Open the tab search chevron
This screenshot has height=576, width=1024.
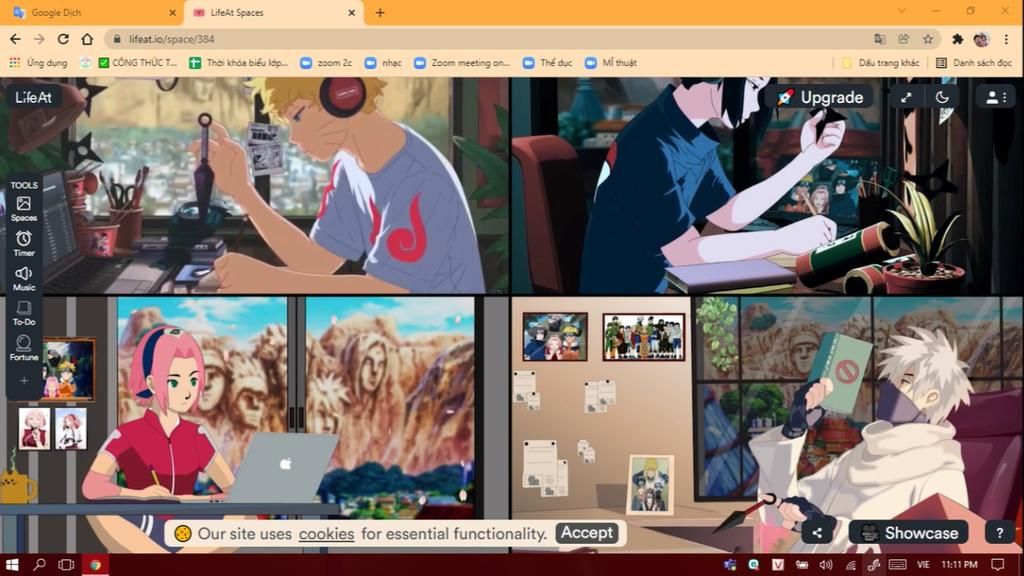[x=902, y=11]
